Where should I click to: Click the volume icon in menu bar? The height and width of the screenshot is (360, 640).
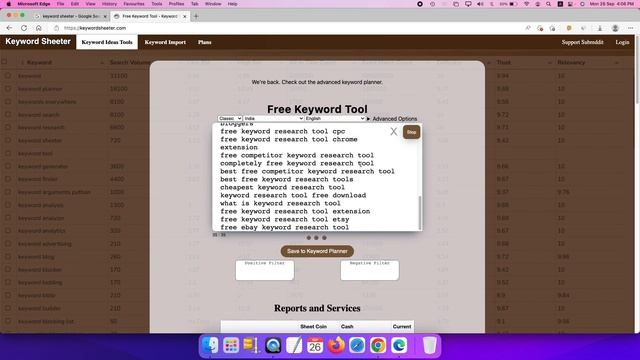480,4
